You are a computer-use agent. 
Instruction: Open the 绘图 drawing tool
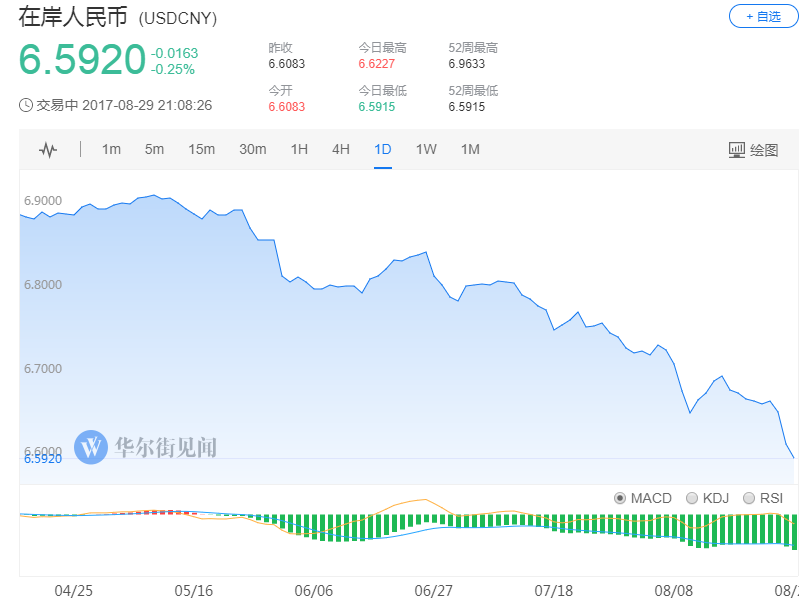click(752, 150)
